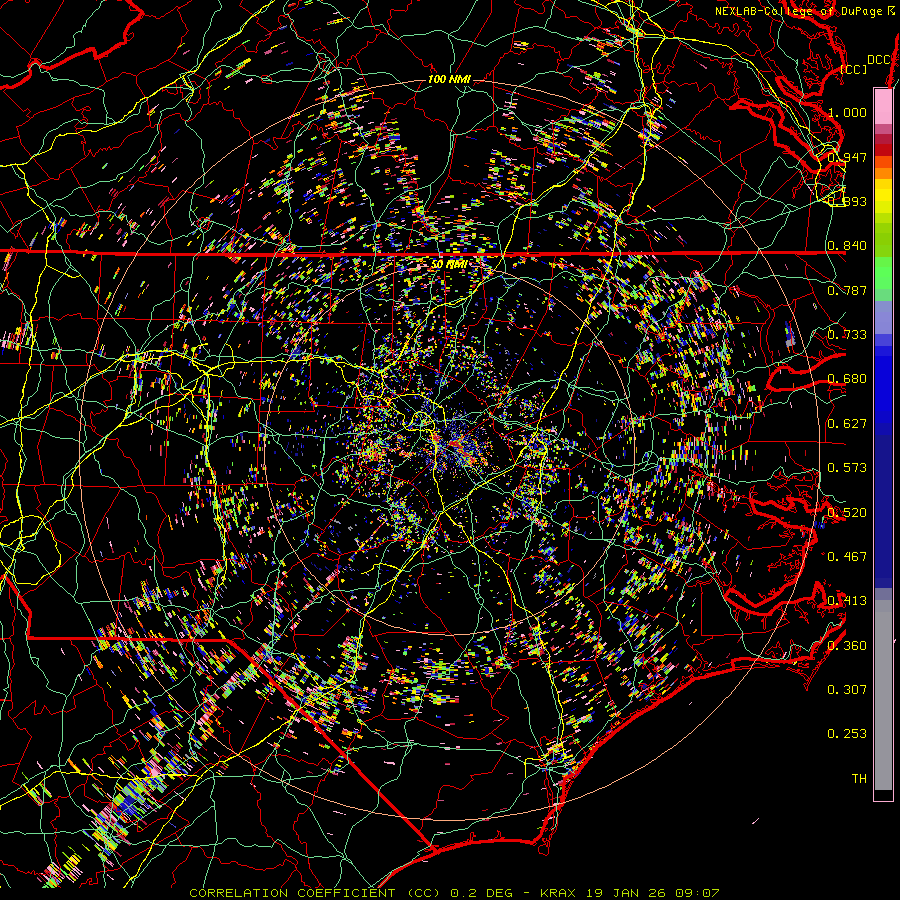Click the 0.307 legend value
The width and height of the screenshot is (900, 900).
pyautogui.click(x=847, y=689)
